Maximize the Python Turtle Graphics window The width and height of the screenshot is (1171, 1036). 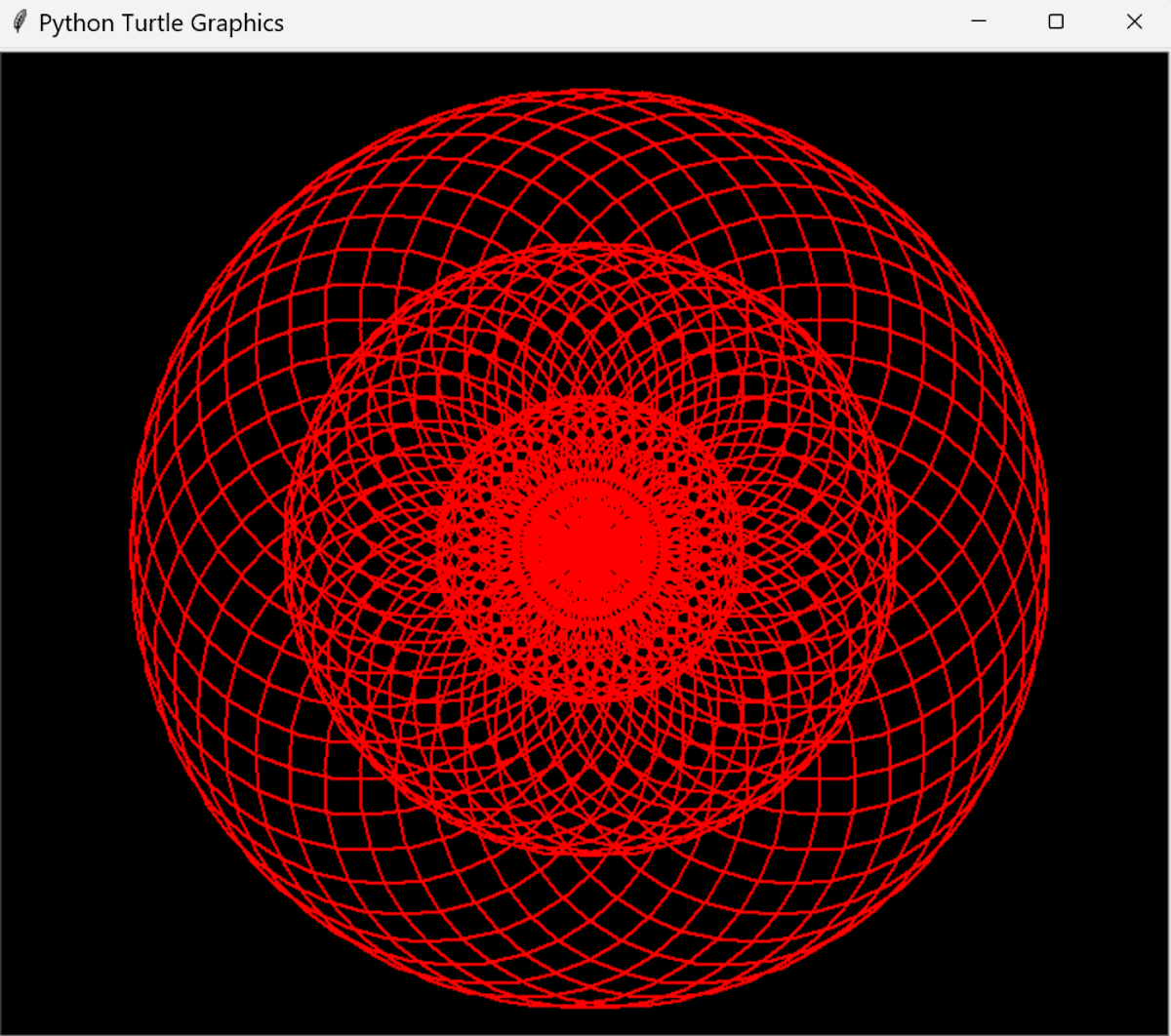[1056, 22]
